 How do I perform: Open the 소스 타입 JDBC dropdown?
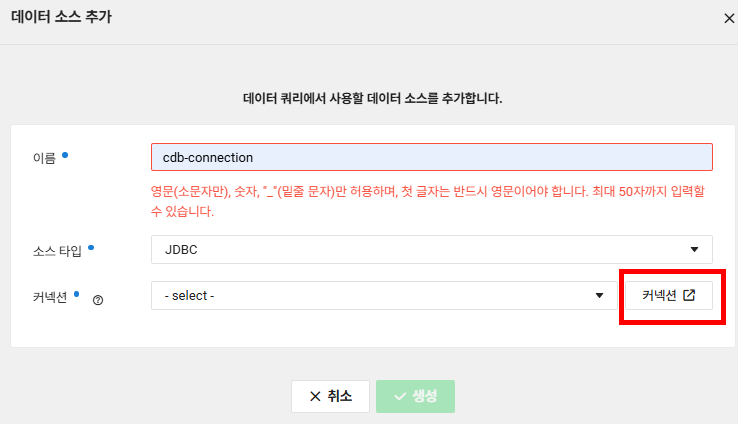tap(432, 249)
